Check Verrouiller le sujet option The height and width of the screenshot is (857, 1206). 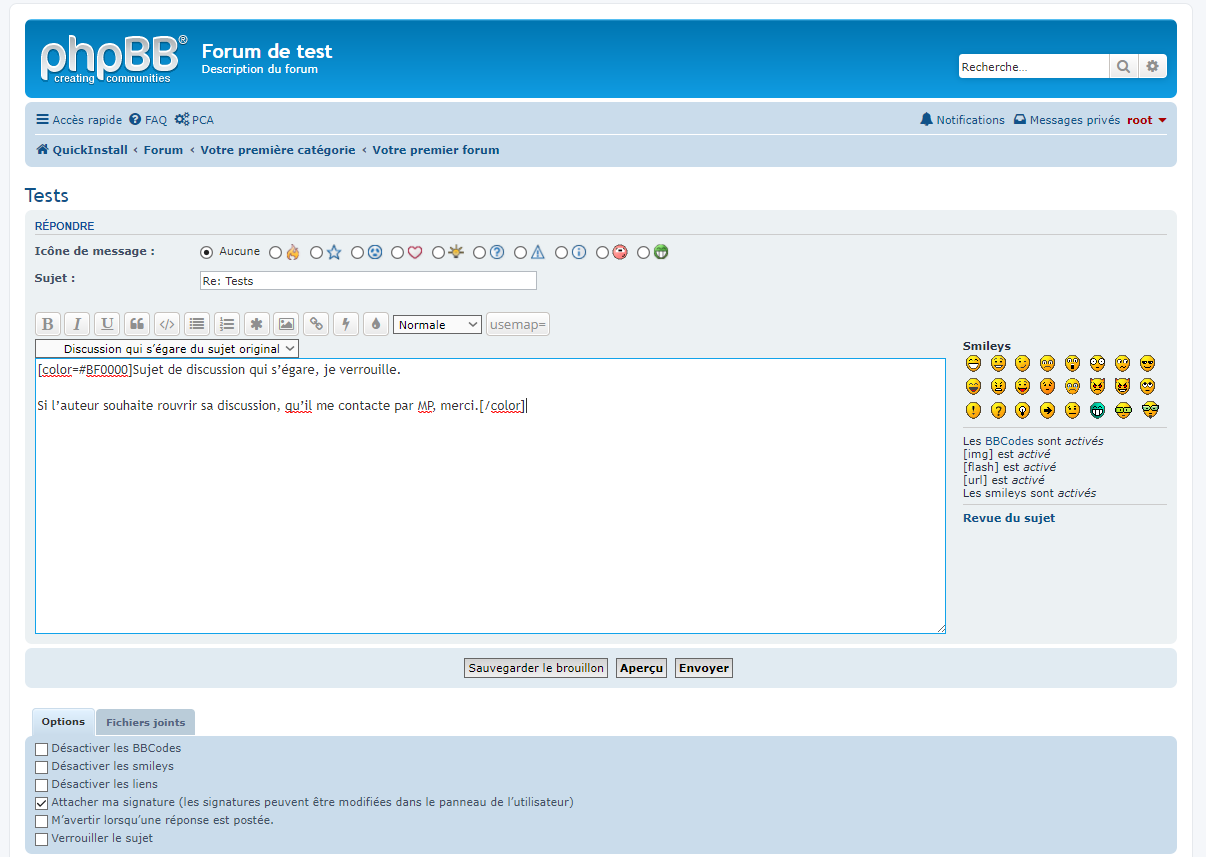[42, 839]
